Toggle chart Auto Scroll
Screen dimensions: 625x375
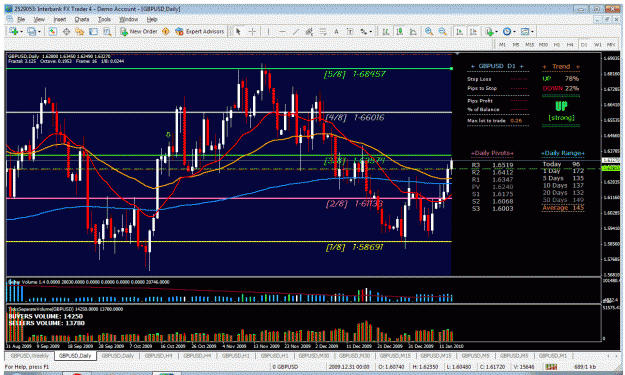click(460, 31)
